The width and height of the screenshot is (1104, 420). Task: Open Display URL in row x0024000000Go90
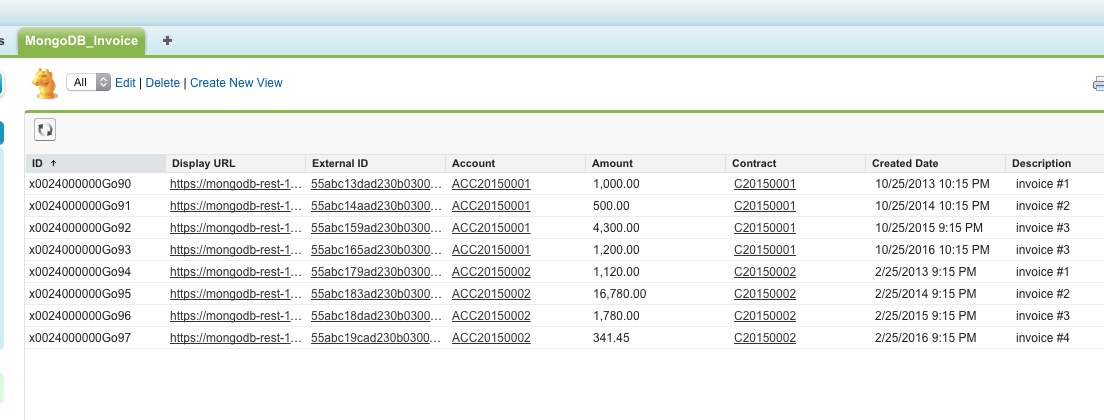pyautogui.click(x=236, y=184)
